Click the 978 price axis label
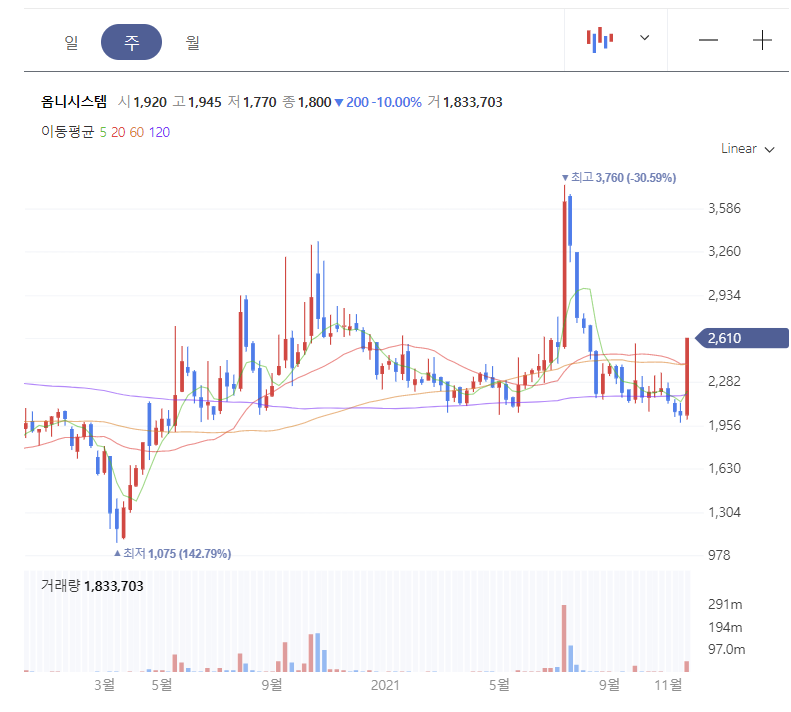Viewport: 791px width, 712px height. 719,556
